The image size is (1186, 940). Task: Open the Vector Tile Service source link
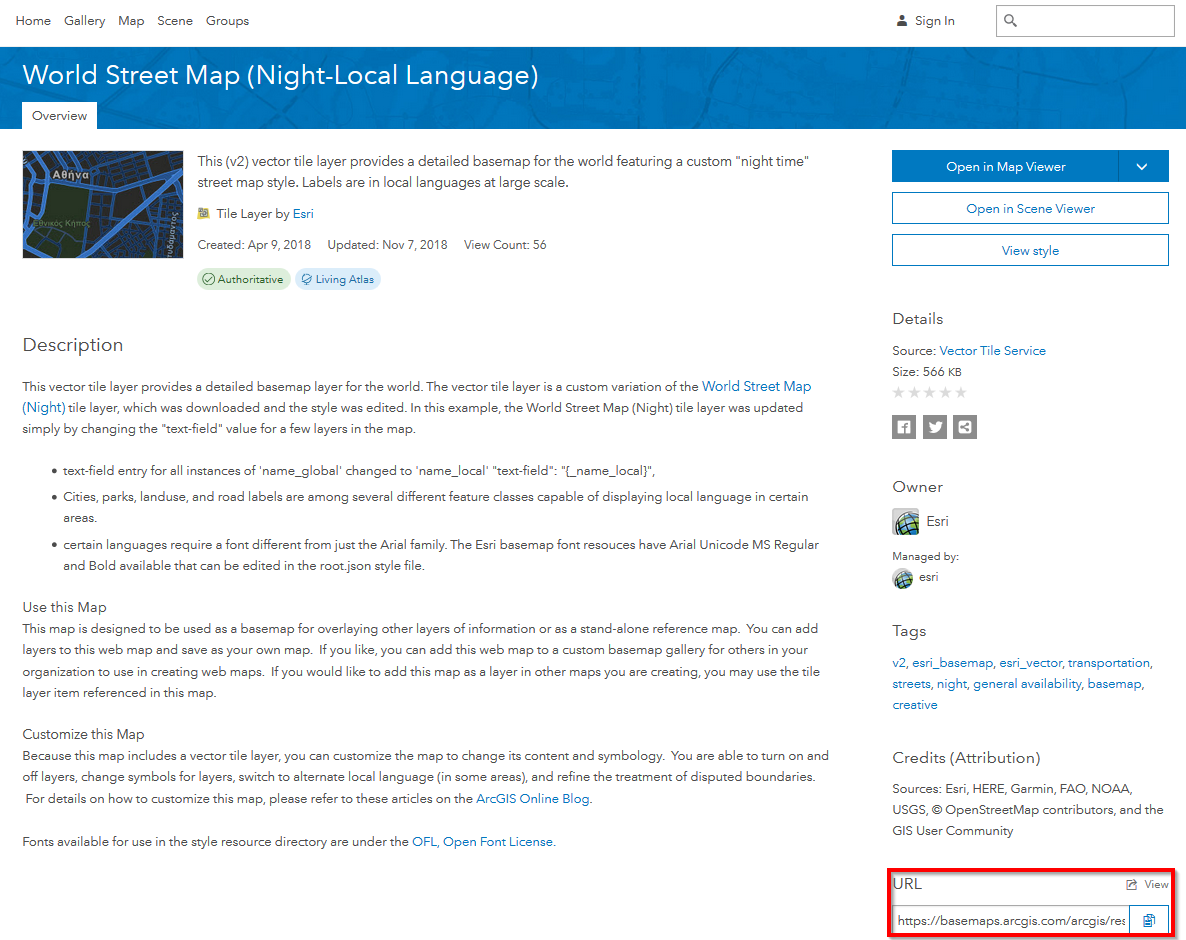point(992,350)
